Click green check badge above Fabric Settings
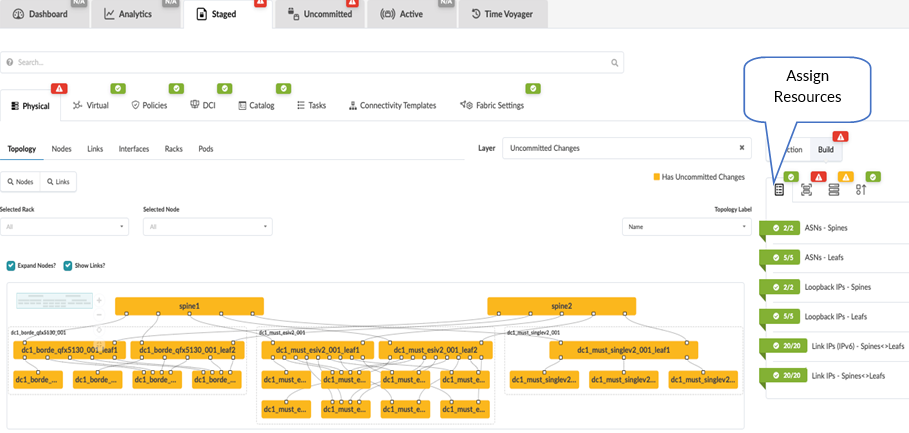 [x=533, y=88]
